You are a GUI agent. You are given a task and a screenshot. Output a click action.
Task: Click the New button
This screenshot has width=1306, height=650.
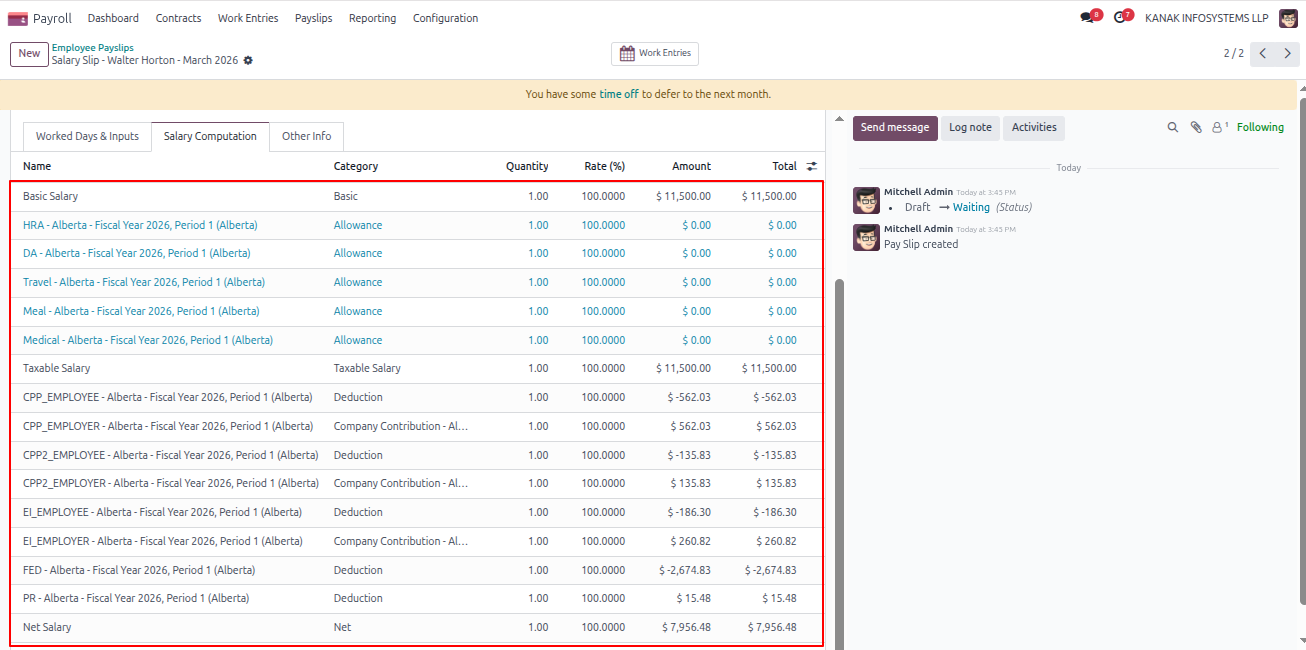29,54
